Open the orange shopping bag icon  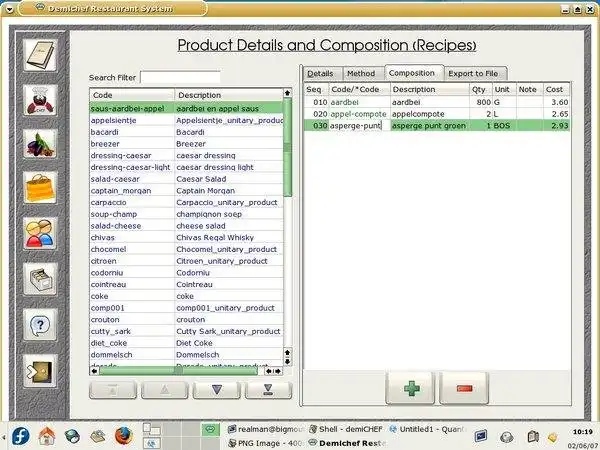point(40,188)
